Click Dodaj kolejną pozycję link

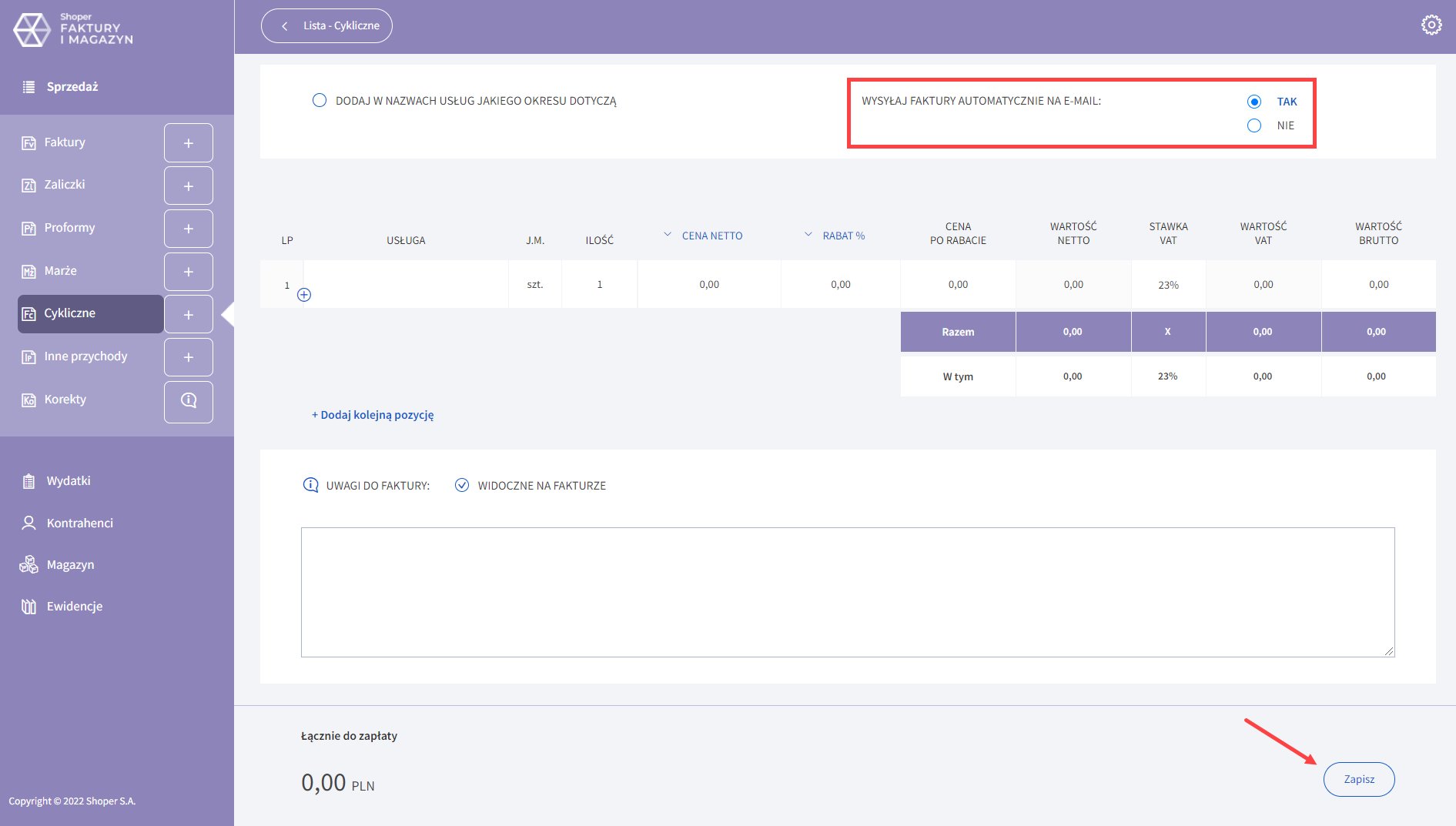[373, 415]
